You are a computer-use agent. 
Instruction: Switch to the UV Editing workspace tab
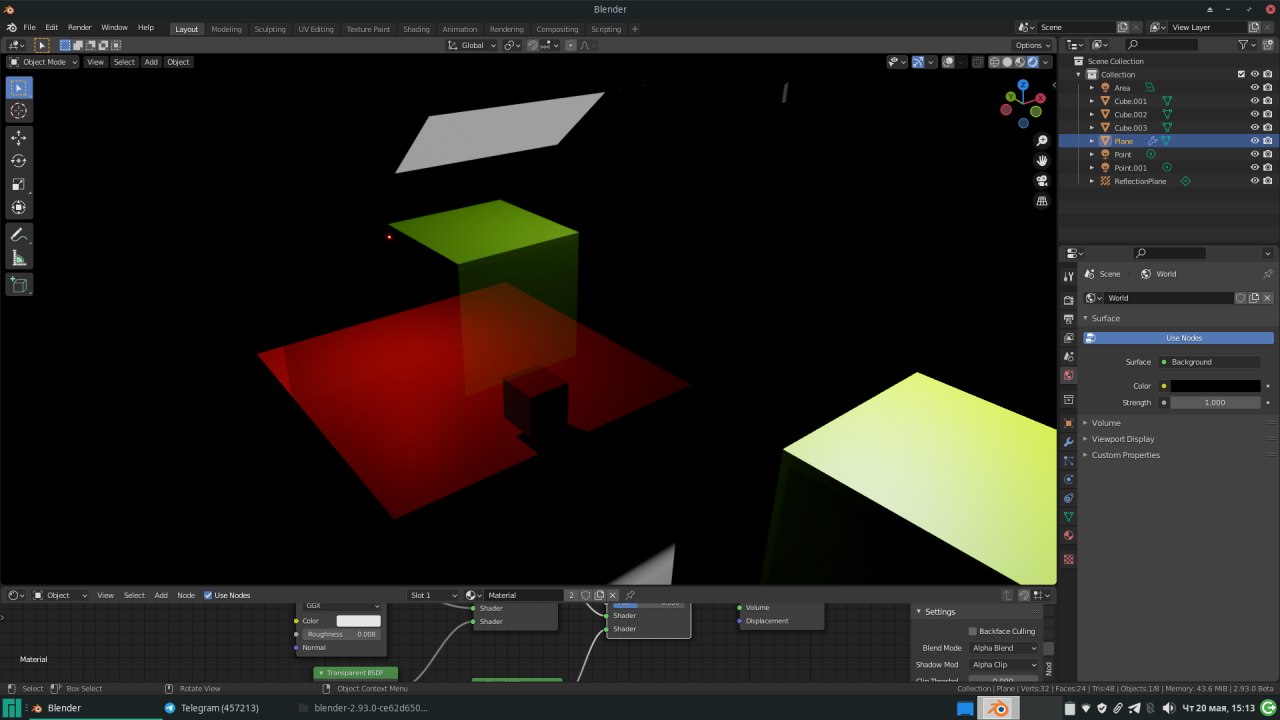click(x=316, y=29)
